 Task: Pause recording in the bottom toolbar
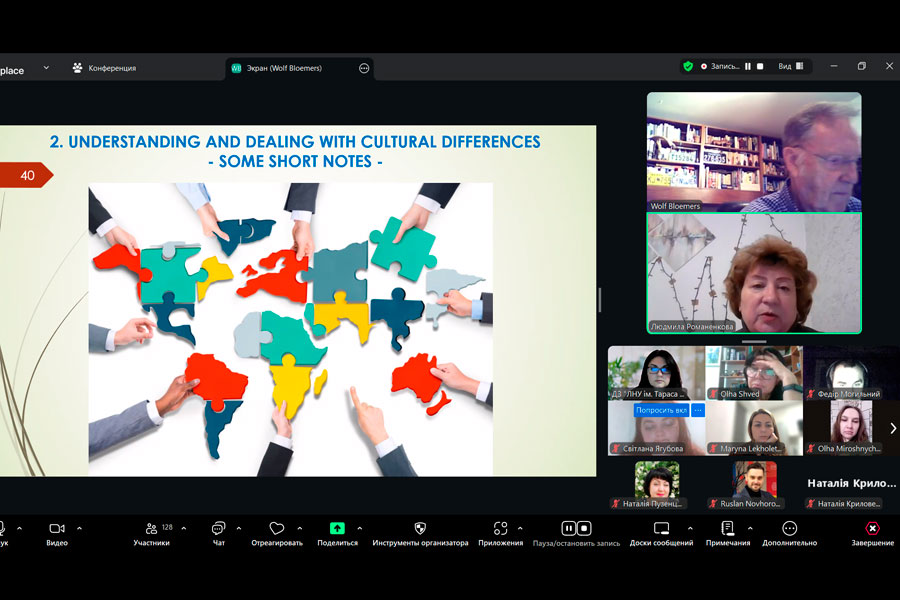coord(568,528)
